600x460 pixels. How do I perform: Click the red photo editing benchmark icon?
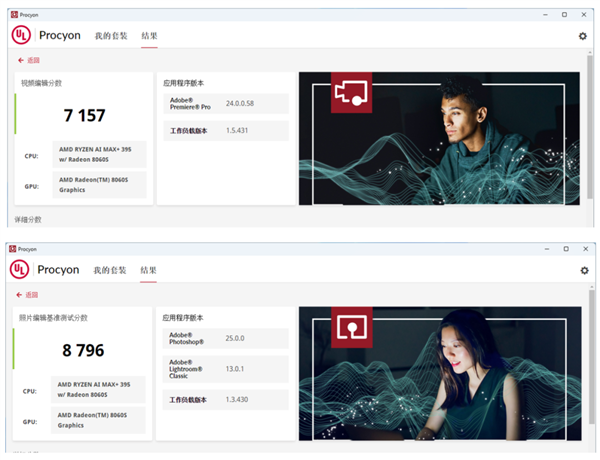(352, 327)
